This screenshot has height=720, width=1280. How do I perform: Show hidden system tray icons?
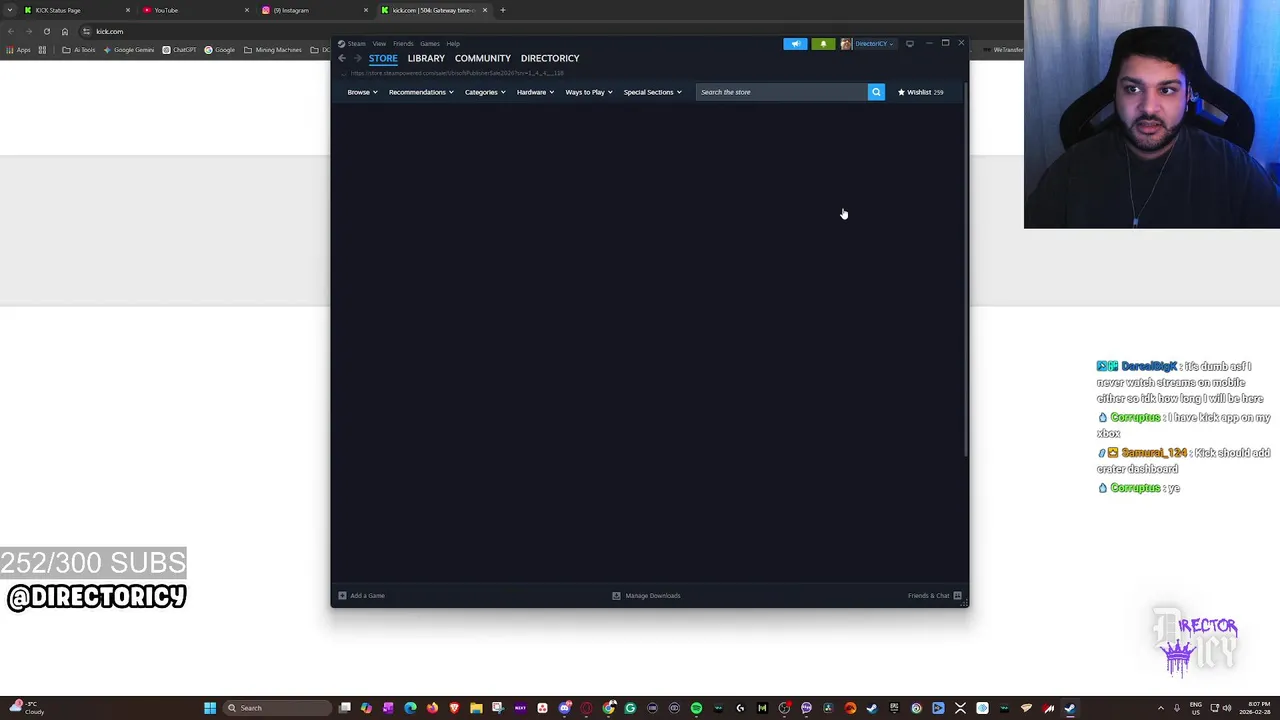(1160, 708)
